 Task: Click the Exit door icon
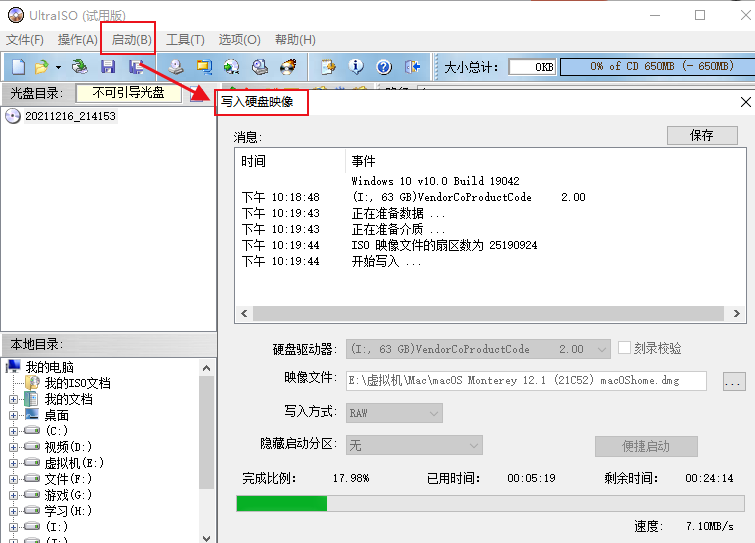tap(413, 66)
